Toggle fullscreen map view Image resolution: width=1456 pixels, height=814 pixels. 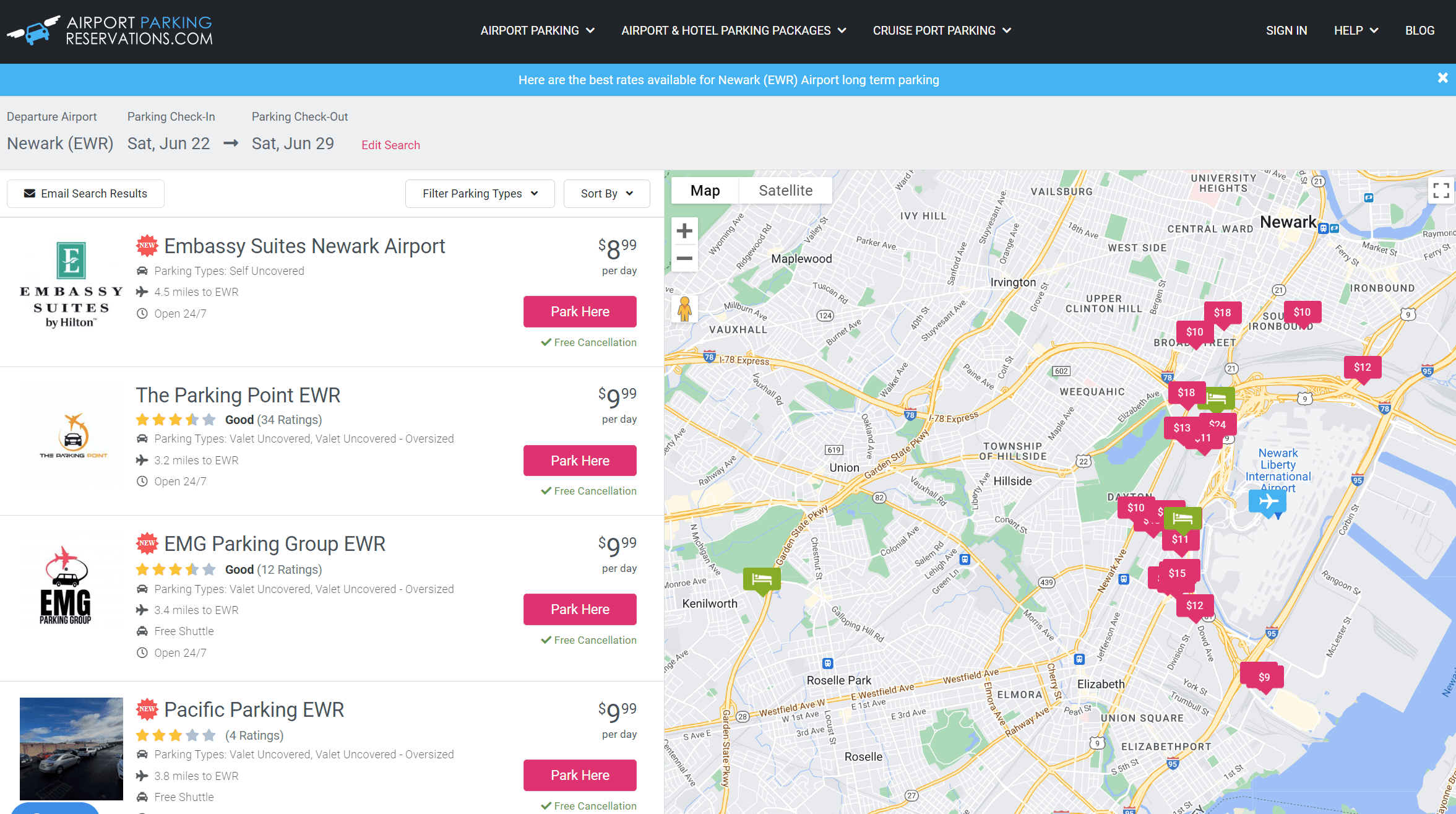pyautogui.click(x=1441, y=191)
